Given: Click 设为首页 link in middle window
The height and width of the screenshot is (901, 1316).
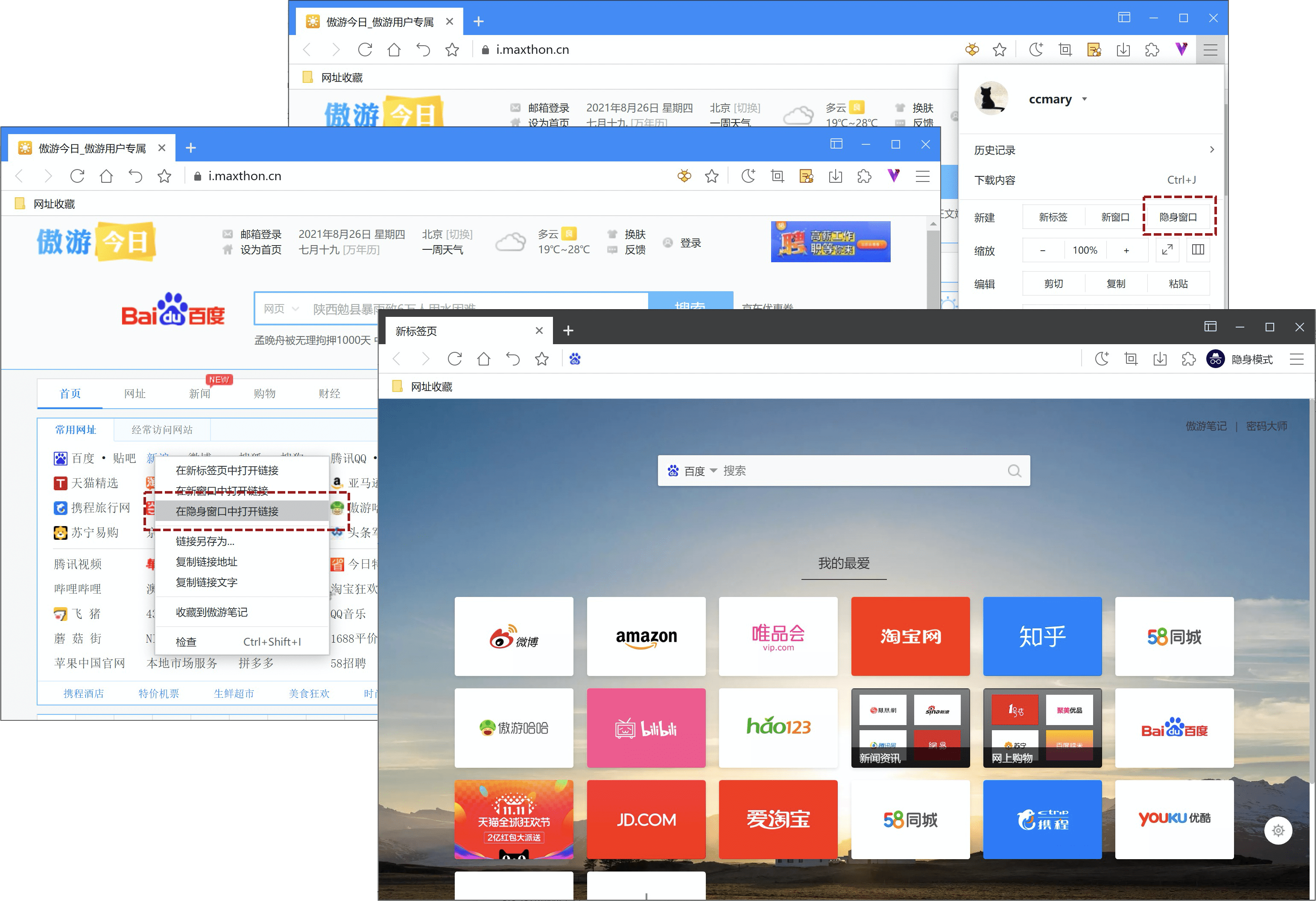Looking at the screenshot, I should (260, 250).
